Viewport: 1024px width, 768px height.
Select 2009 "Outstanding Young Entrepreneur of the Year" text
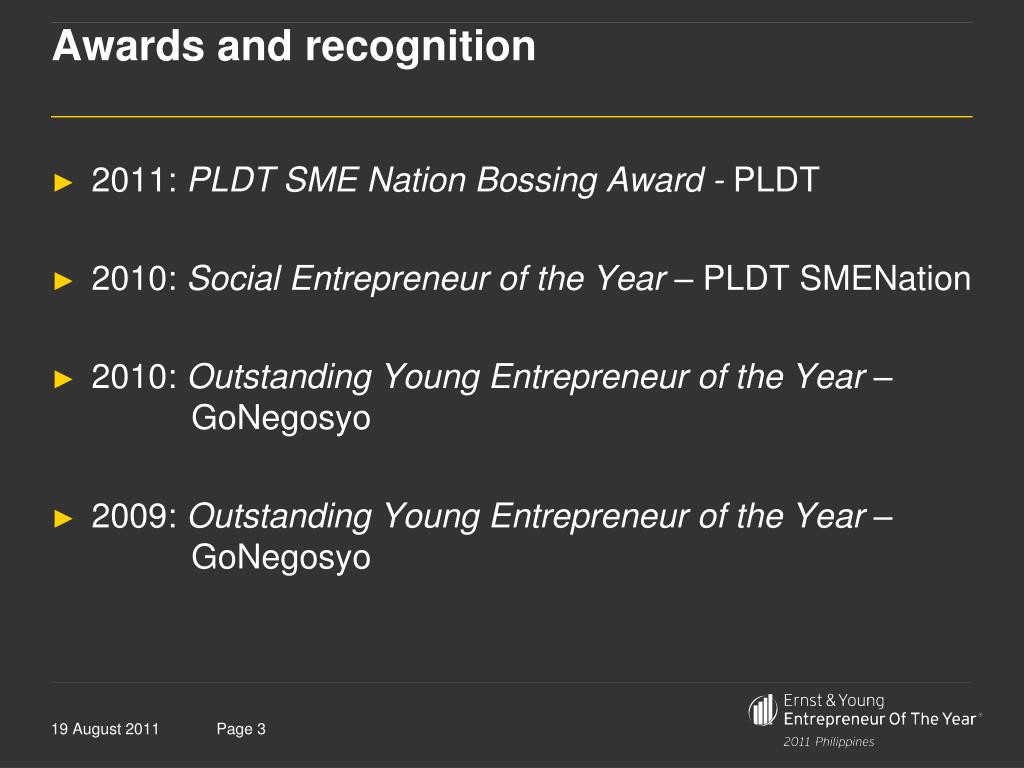point(527,516)
